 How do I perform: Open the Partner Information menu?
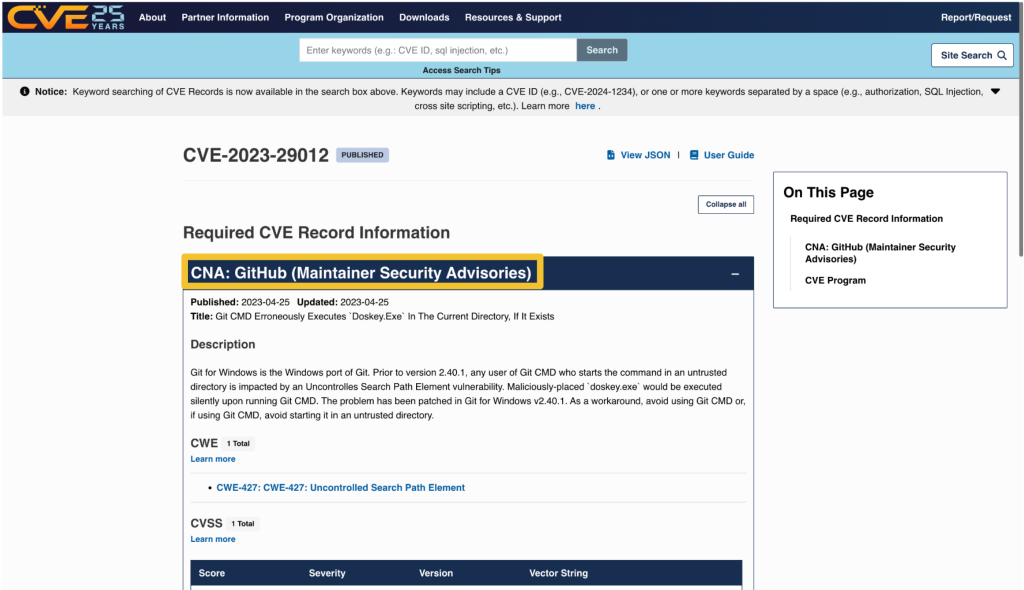tap(225, 17)
